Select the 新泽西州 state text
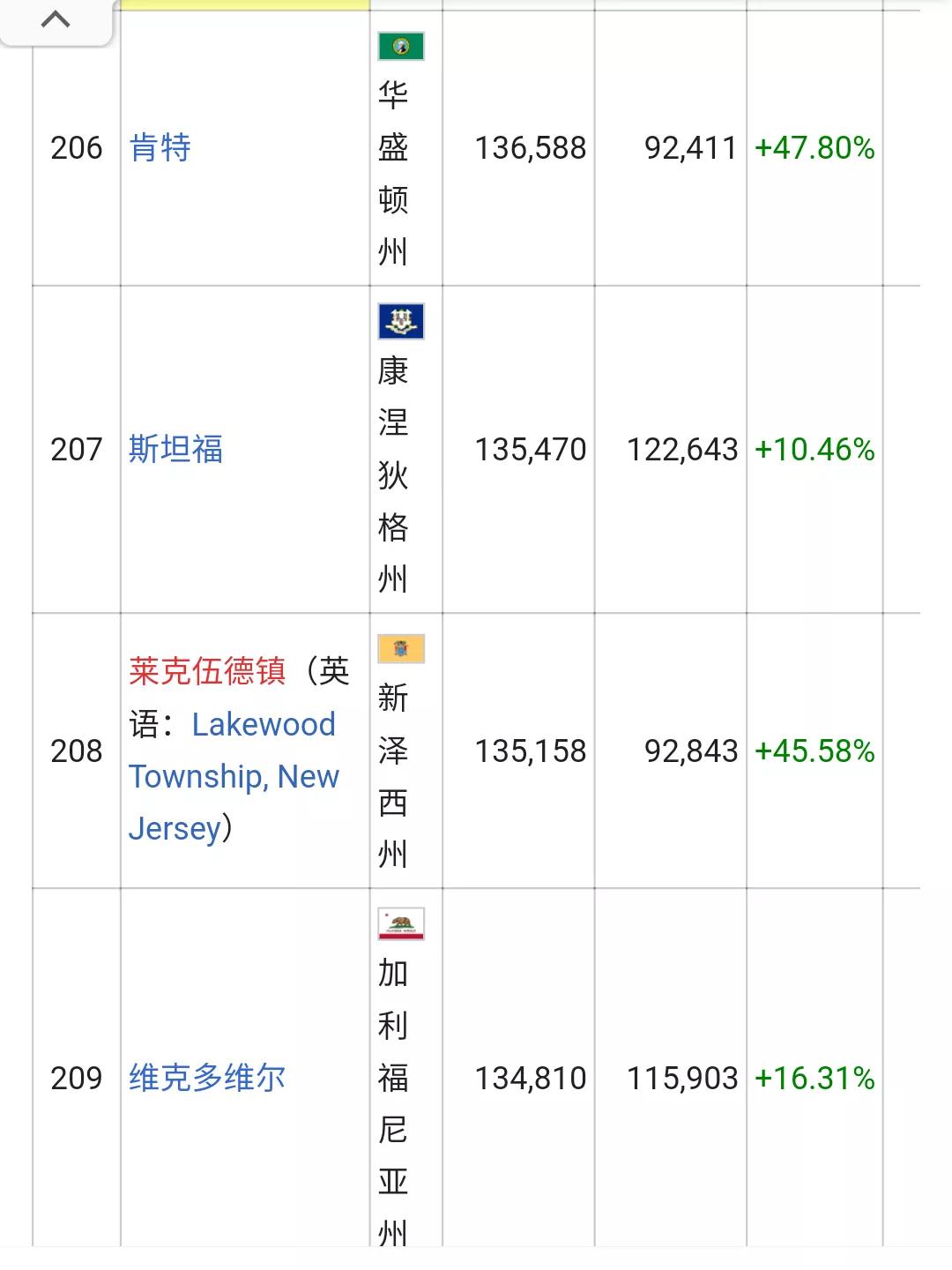This screenshot has width=952, height=1270. pyautogui.click(x=393, y=776)
